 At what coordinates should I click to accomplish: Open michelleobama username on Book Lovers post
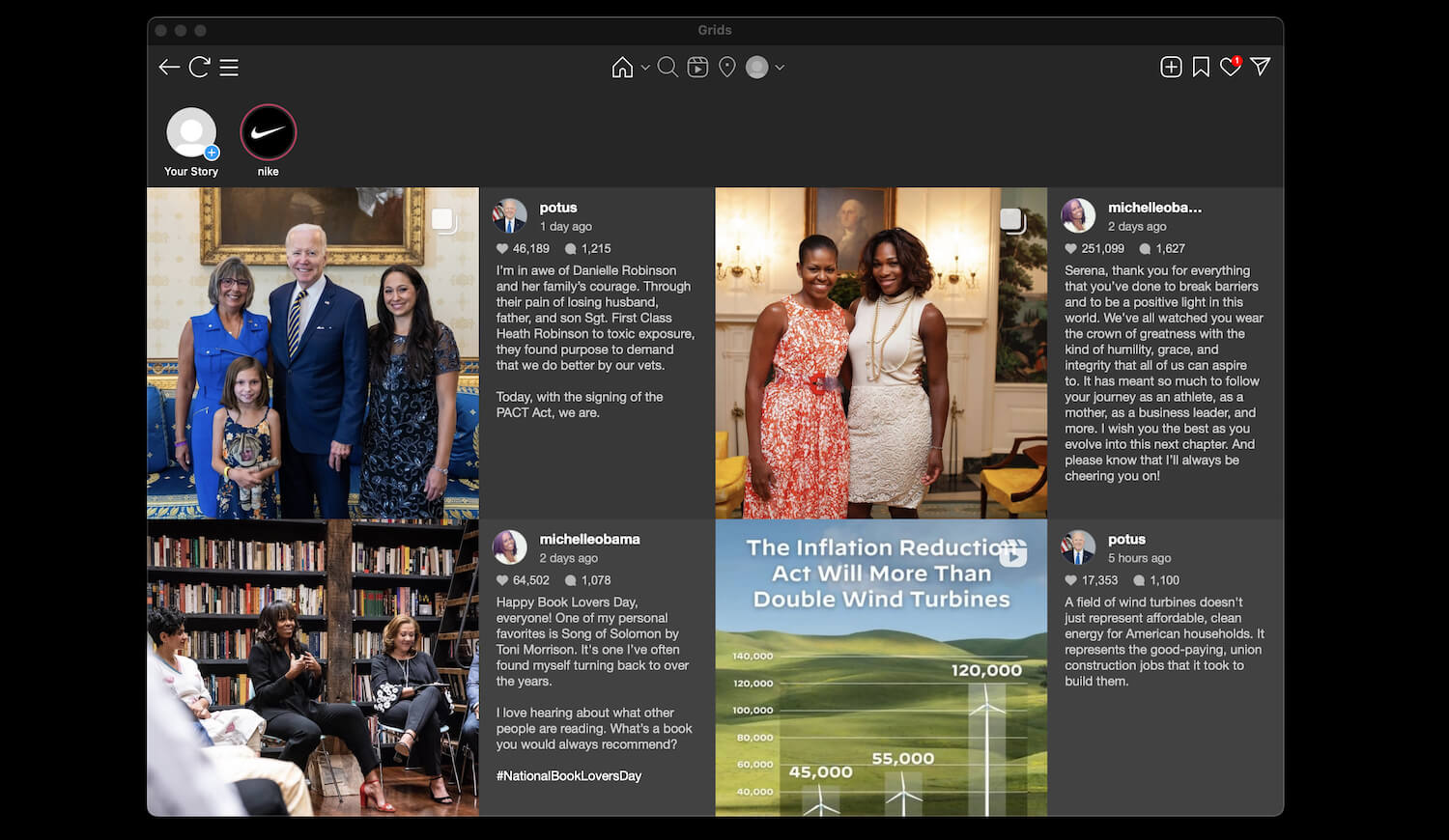tap(589, 539)
